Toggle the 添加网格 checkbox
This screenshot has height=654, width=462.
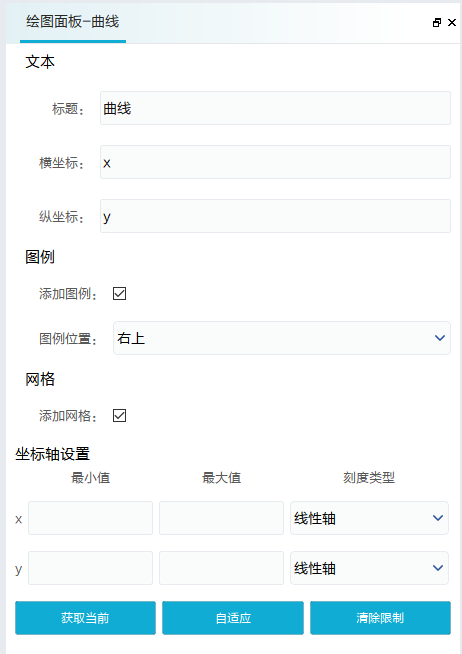pos(120,415)
